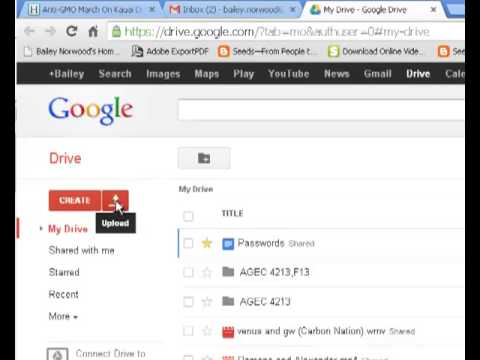Screen dimensions: 480x360
Task: Open Download Online Video bookmark
Action: [x=376, y=51]
